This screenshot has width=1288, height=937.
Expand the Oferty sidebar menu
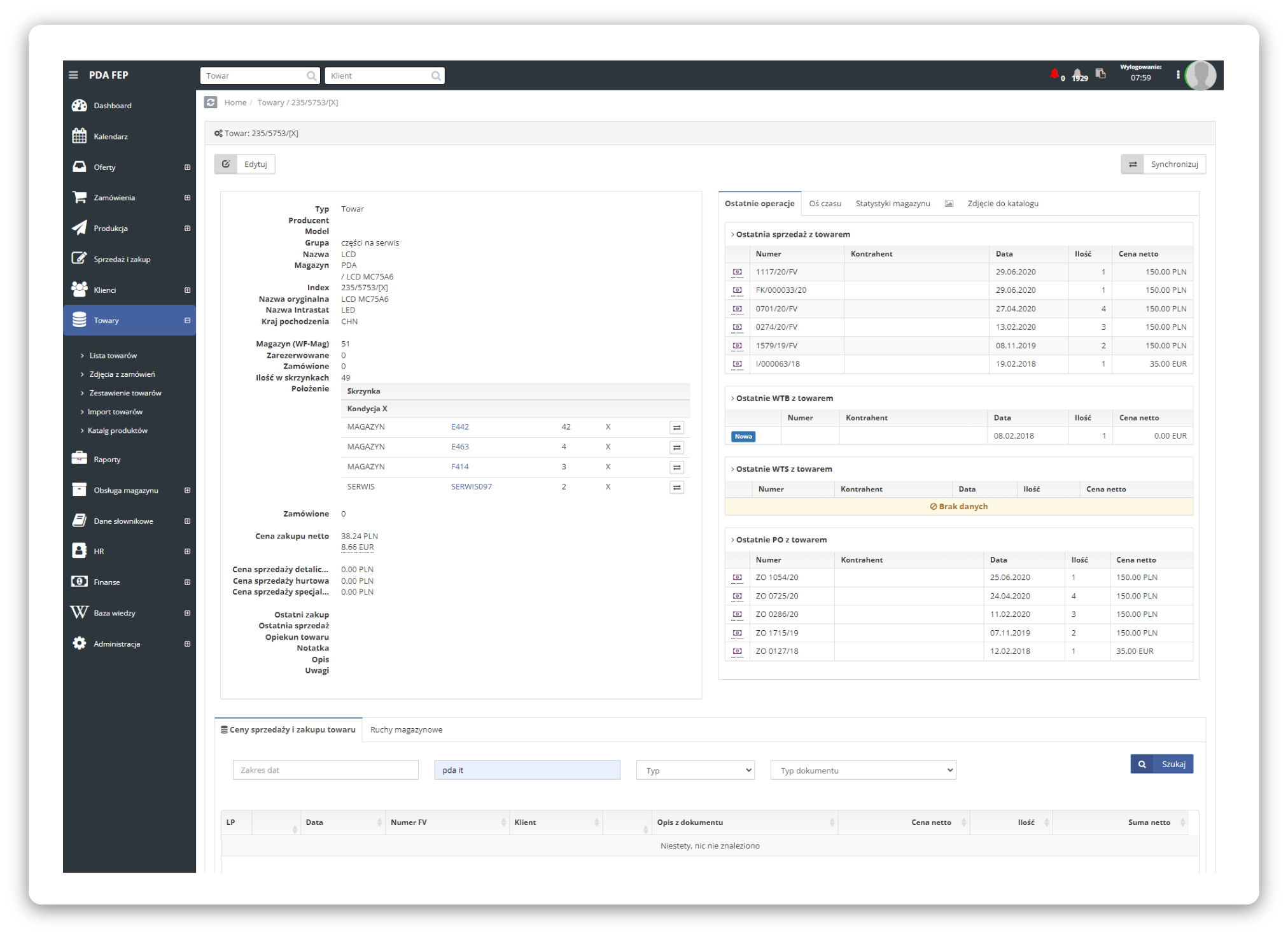click(187, 167)
